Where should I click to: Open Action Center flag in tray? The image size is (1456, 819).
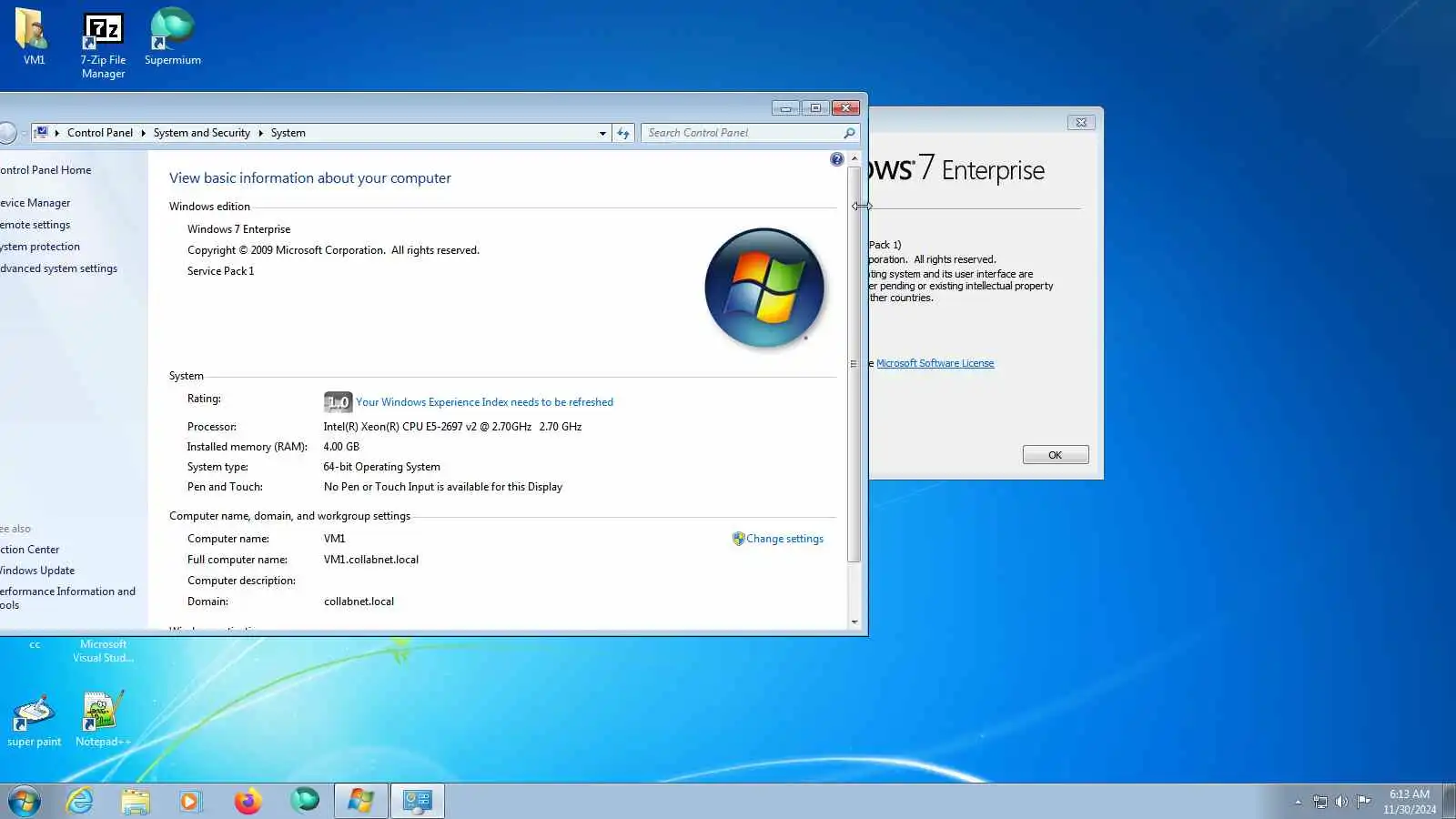tap(1363, 802)
